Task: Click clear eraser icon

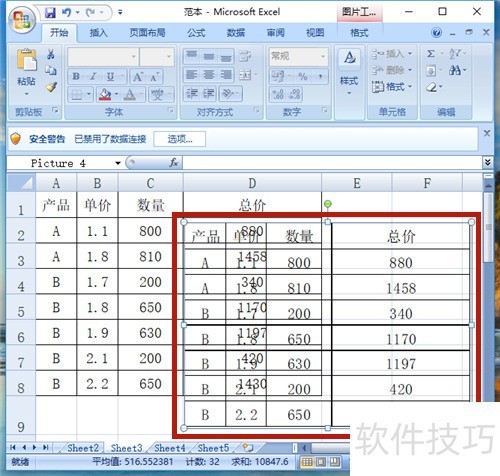Action: (x=431, y=87)
